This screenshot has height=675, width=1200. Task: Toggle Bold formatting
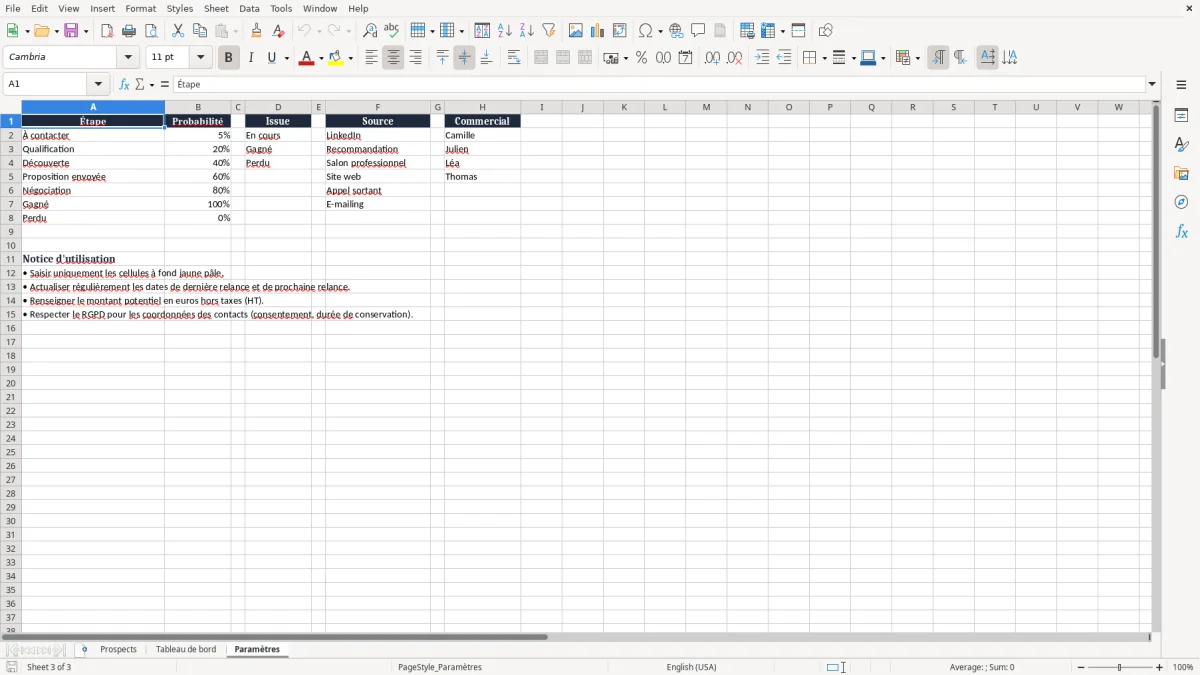click(228, 58)
